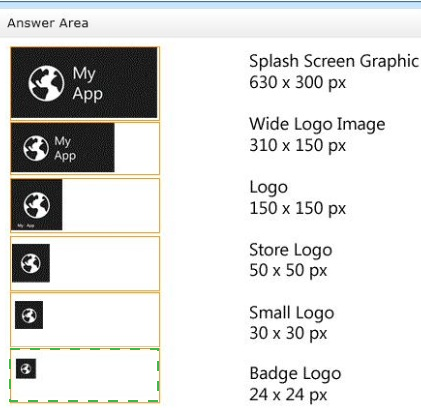Viewport: 421px width, 408px height.
Task: Click the tiny badge logo globe image
Action: [x=26, y=369]
